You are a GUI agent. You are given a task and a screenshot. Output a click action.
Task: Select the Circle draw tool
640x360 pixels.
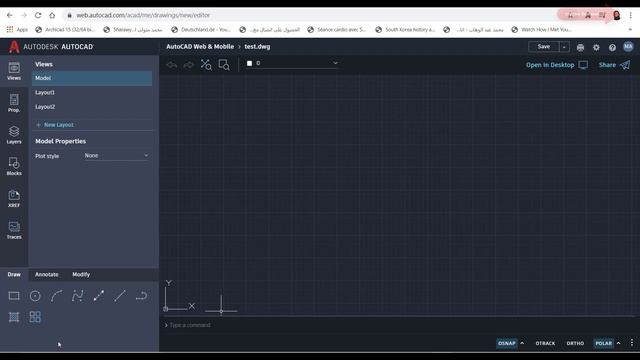point(35,296)
